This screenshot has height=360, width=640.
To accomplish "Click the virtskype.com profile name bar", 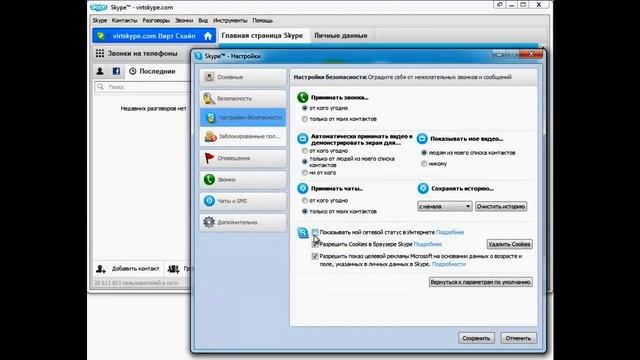I will click(154, 36).
